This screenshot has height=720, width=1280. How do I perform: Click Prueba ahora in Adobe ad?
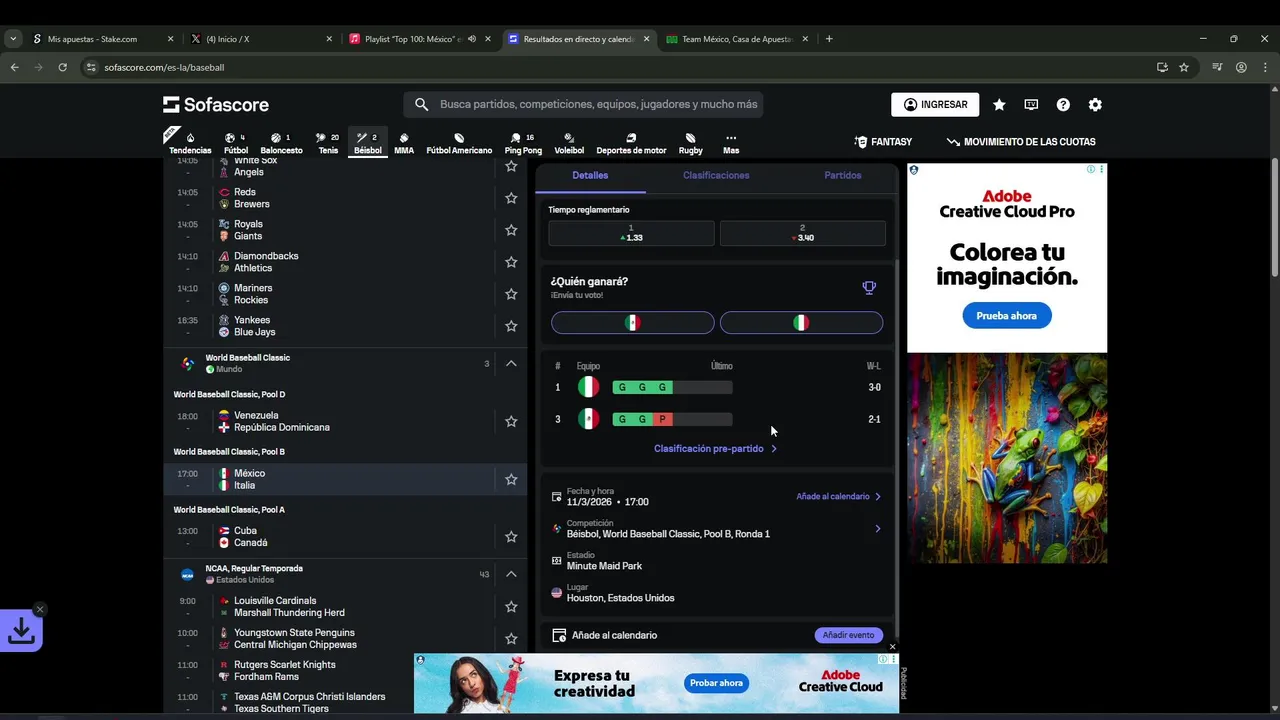click(x=1006, y=316)
